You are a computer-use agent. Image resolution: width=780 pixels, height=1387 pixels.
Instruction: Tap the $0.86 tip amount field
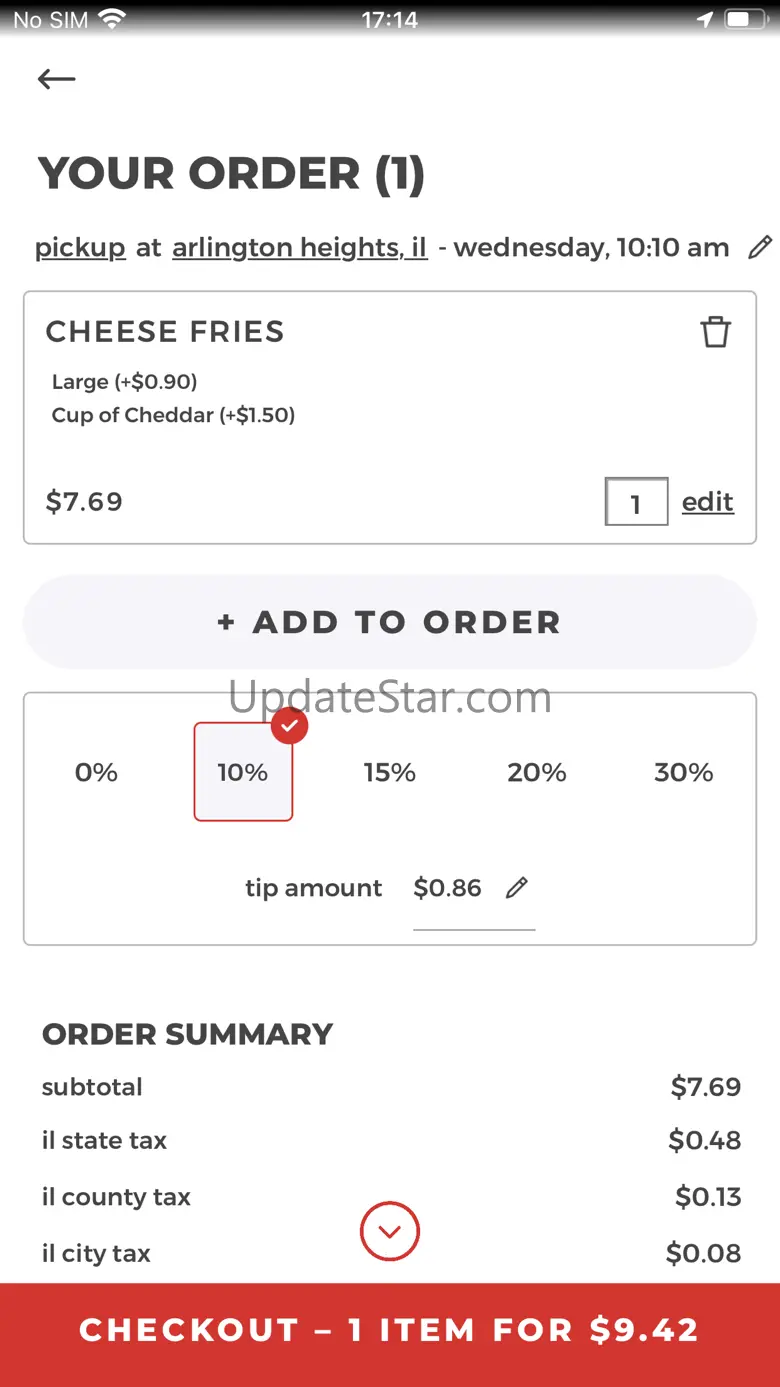tap(448, 888)
